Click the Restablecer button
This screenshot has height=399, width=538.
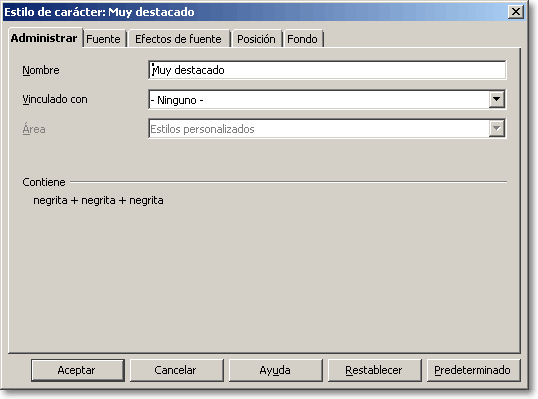click(x=374, y=370)
